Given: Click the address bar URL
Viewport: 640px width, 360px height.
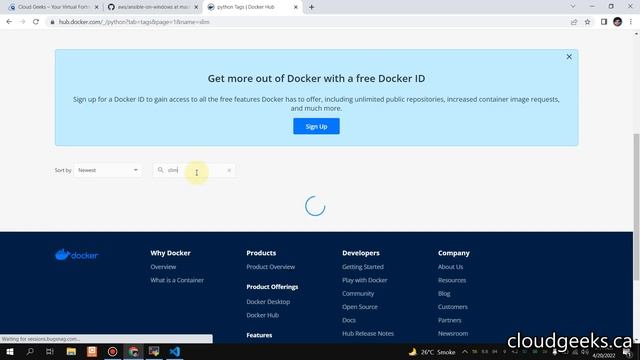Looking at the screenshot, I should [134, 22].
